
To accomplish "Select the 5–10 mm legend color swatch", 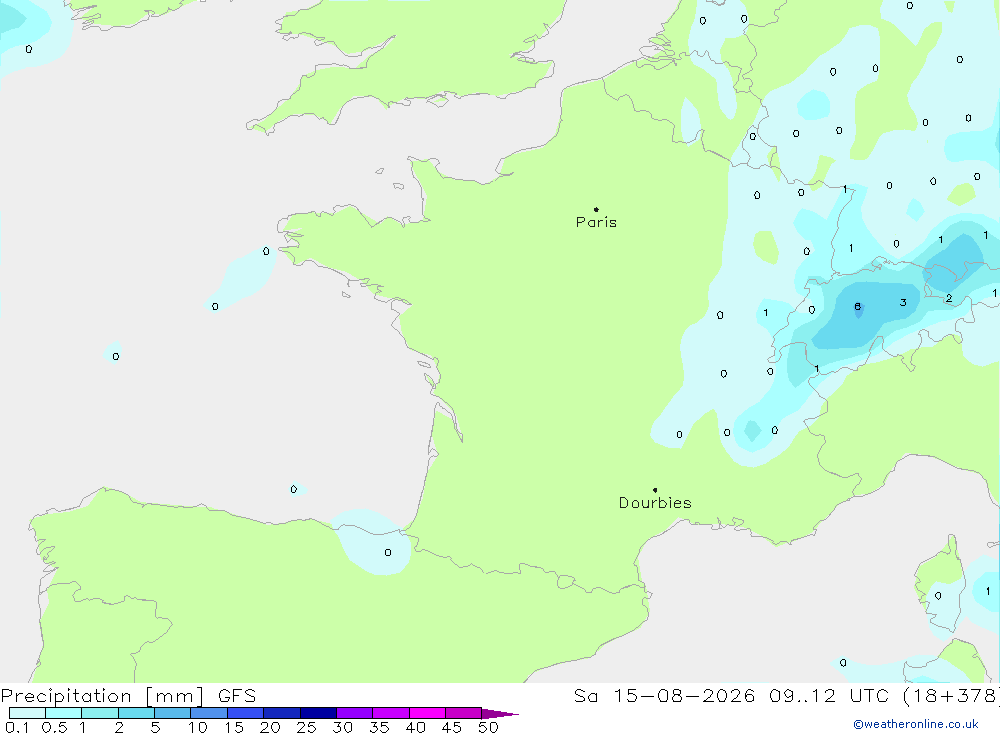I will click(173, 713).
